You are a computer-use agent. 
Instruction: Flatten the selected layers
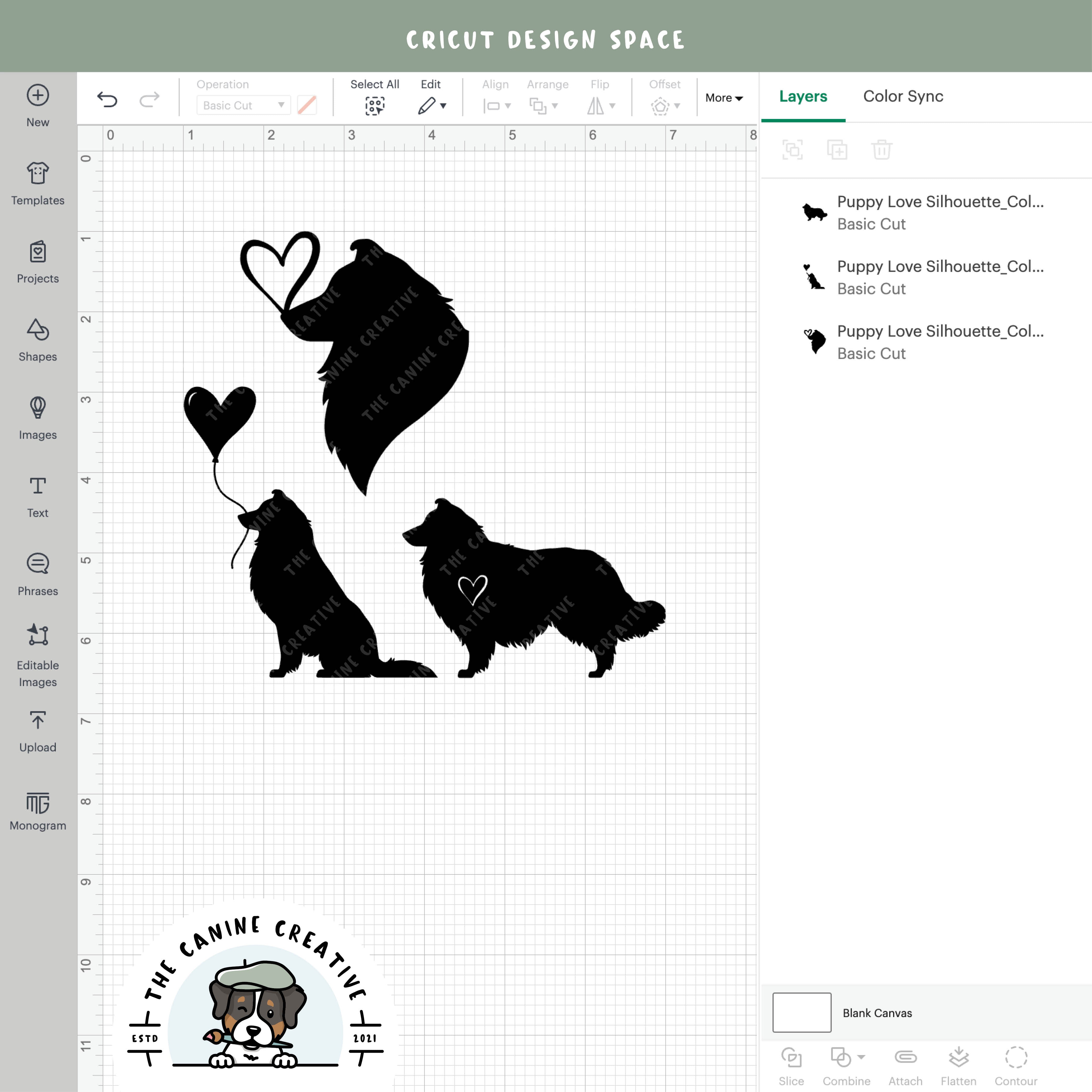click(x=959, y=1063)
